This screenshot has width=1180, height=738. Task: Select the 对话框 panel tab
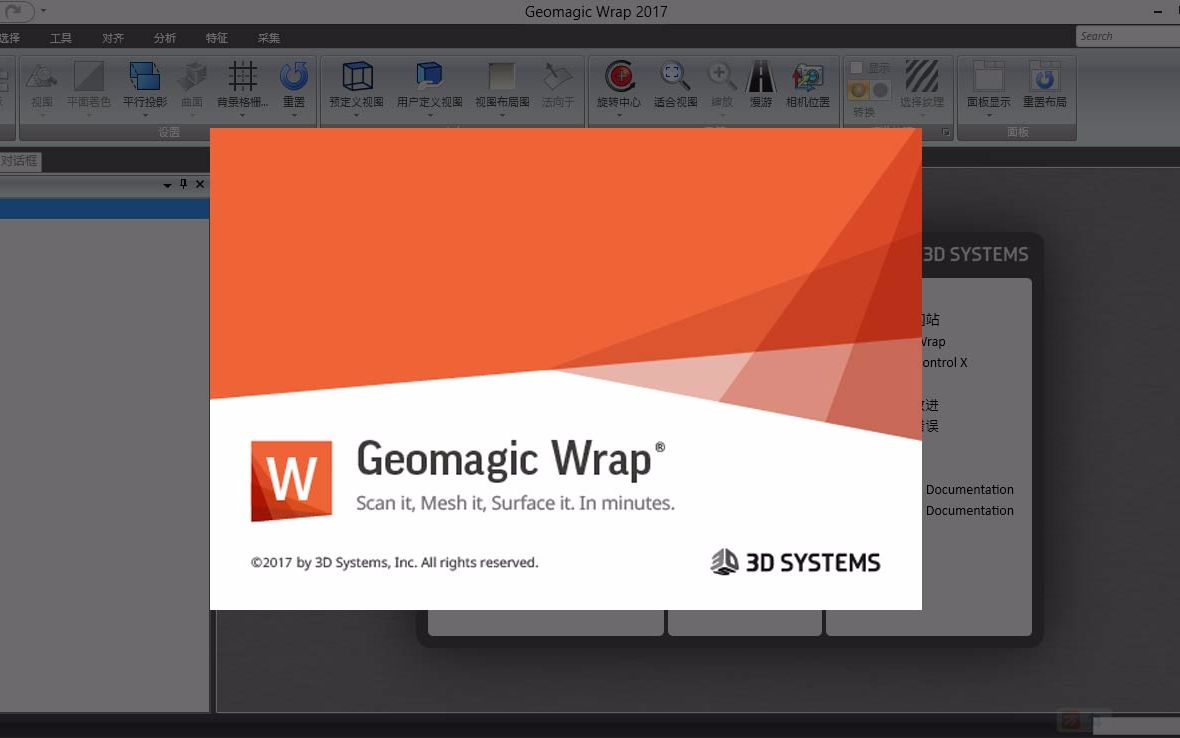[20, 161]
